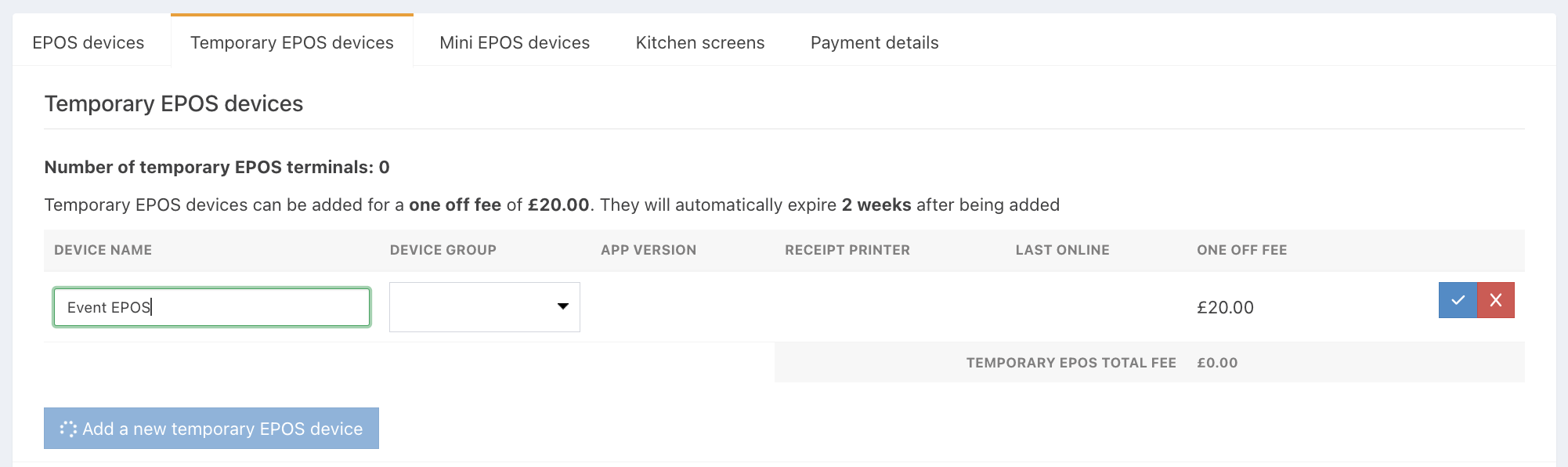The image size is (1568, 467).
Task: Select the Temporary EPOS devices tab
Action: coord(292,42)
